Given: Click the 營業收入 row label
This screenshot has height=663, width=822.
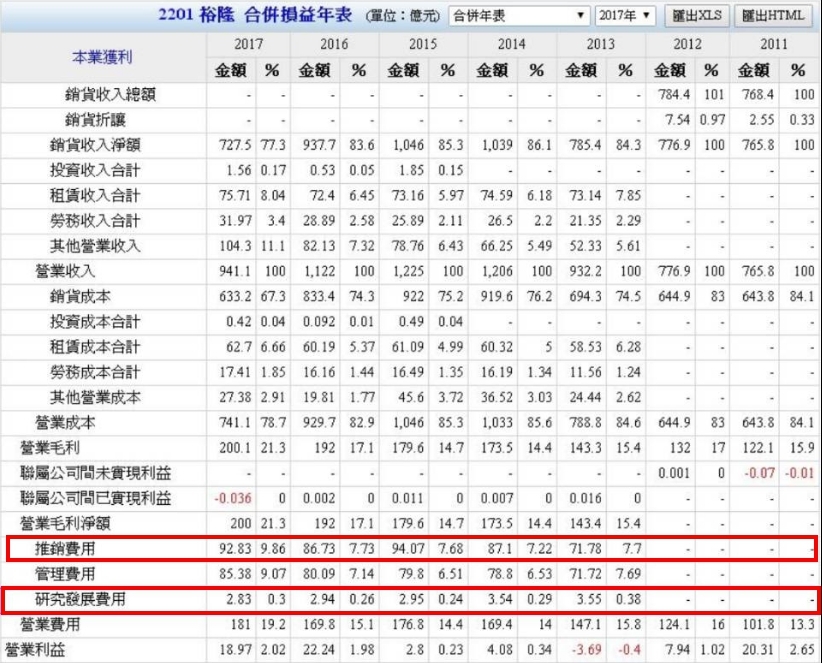Looking at the screenshot, I should (x=65, y=271).
